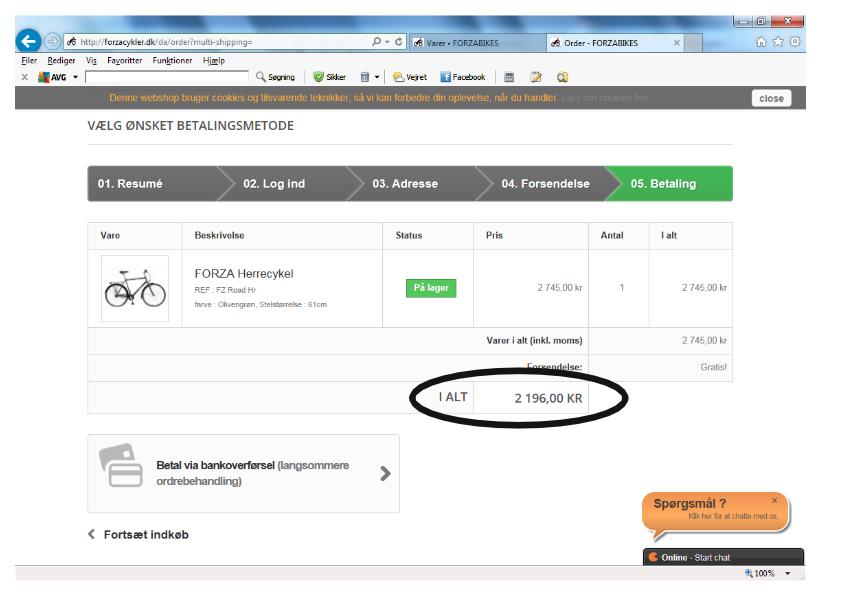The image size is (842, 595).
Task: Click the REF : FZ Road Hr text
Action: pos(225,290)
